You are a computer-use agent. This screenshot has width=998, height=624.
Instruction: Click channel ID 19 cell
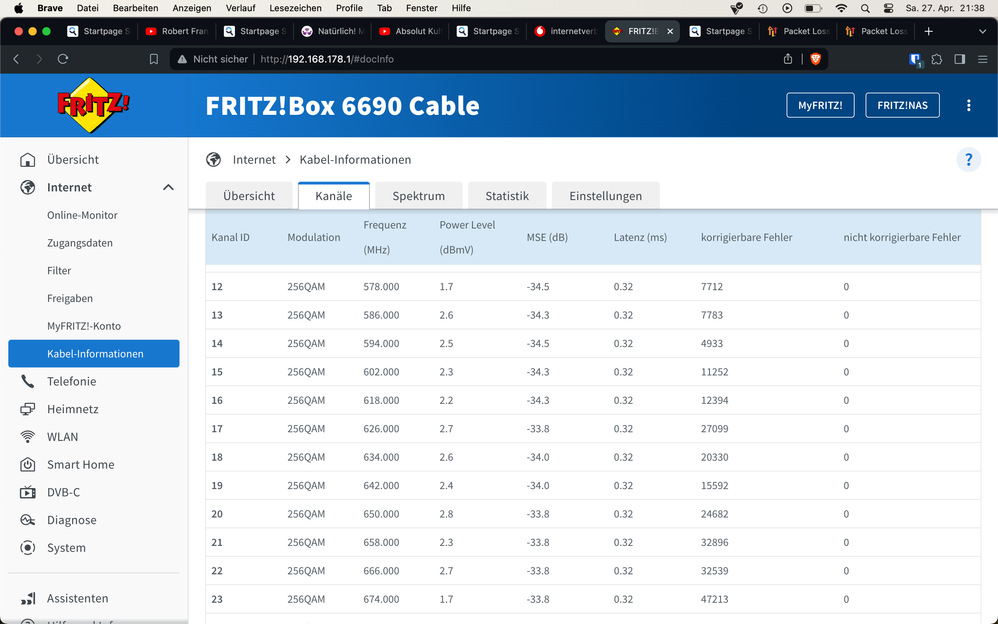[217, 485]
